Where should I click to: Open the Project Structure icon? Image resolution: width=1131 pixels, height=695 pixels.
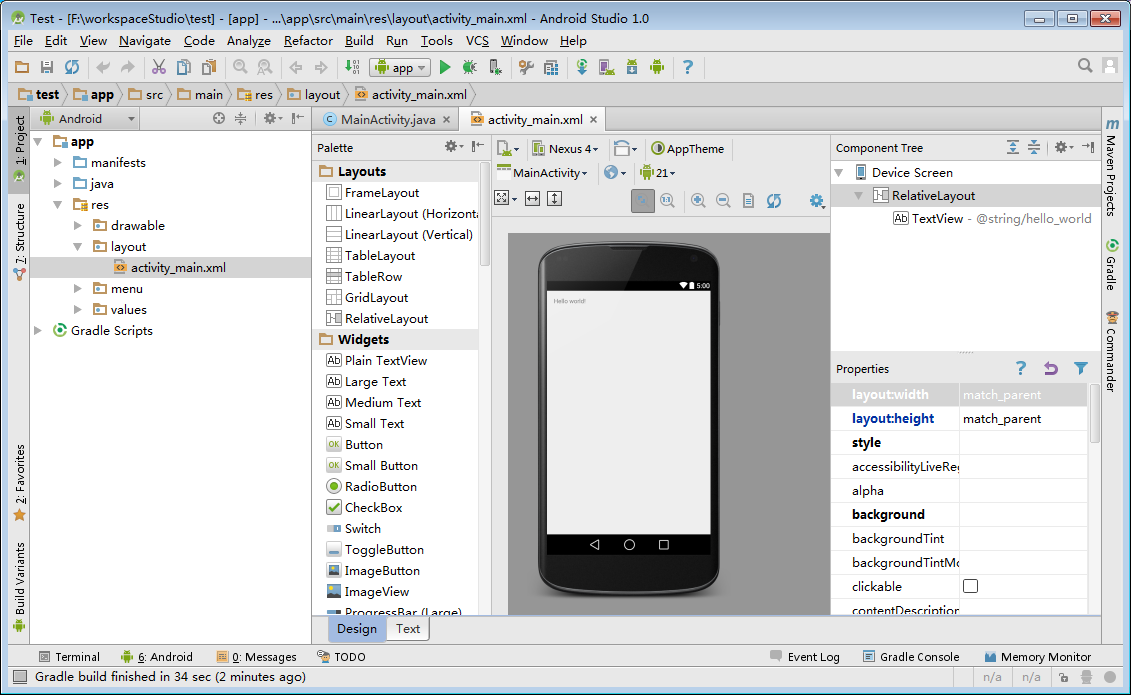(551, 67)
